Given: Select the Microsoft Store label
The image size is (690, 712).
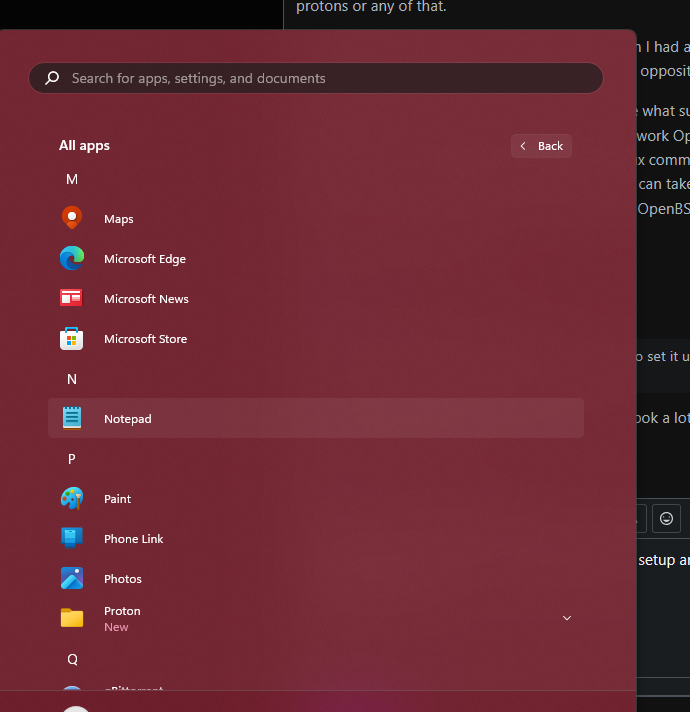Looking at the screenshot, I should (145, 339).
